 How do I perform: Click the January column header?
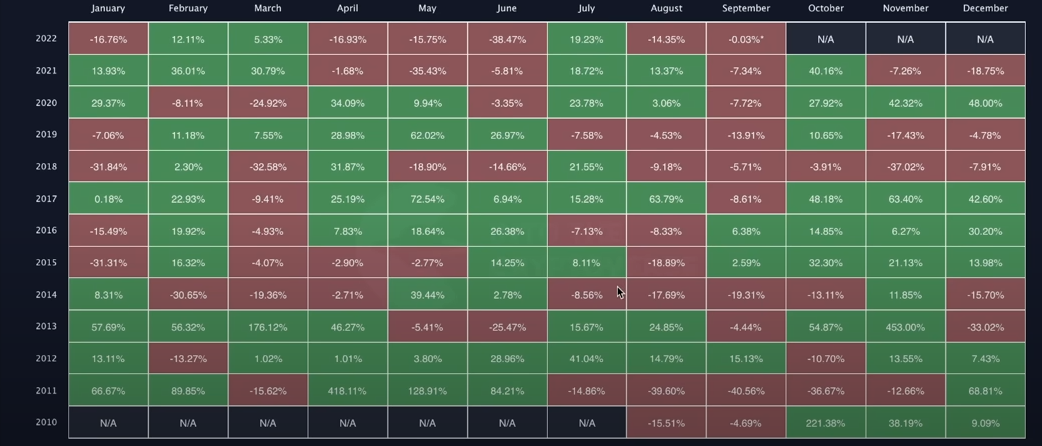tap(108, 8)
